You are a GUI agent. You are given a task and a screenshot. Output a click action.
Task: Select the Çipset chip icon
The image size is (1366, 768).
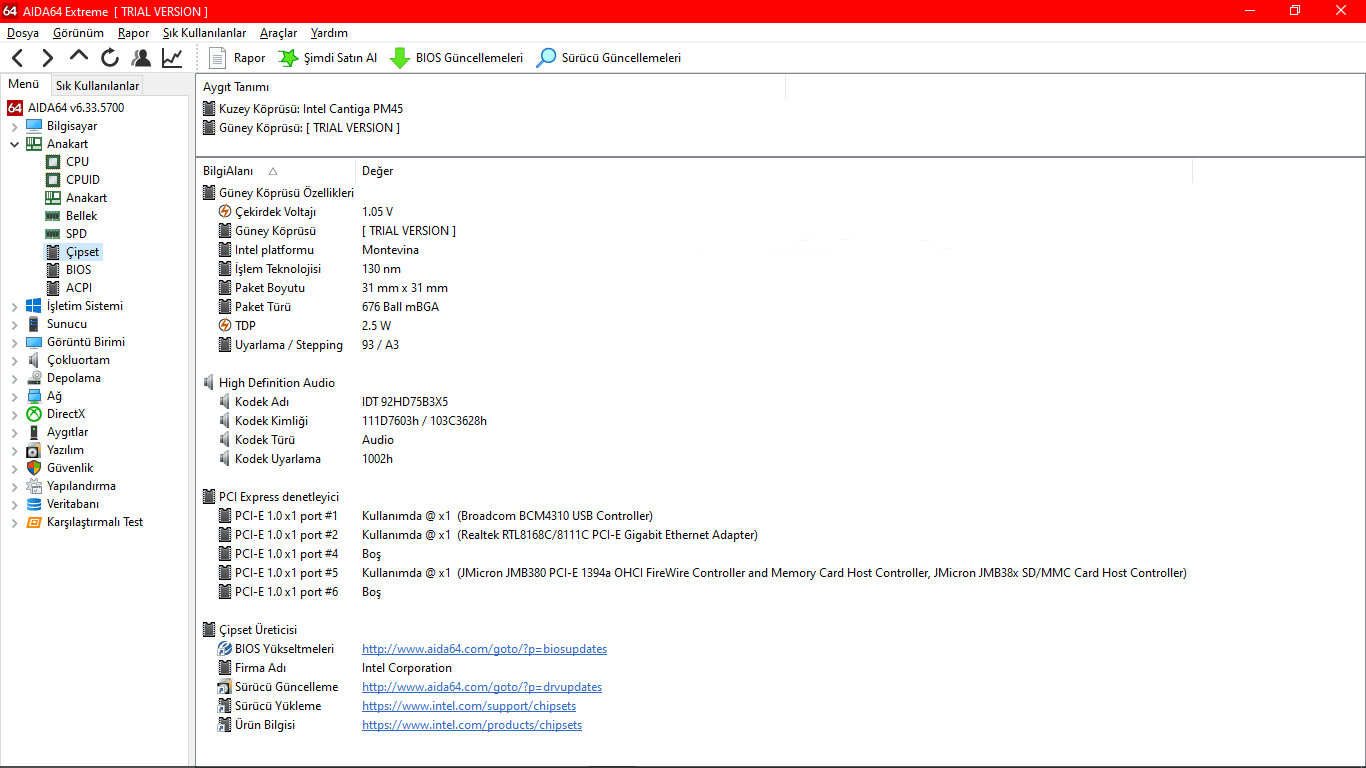[x=53, y=252]
